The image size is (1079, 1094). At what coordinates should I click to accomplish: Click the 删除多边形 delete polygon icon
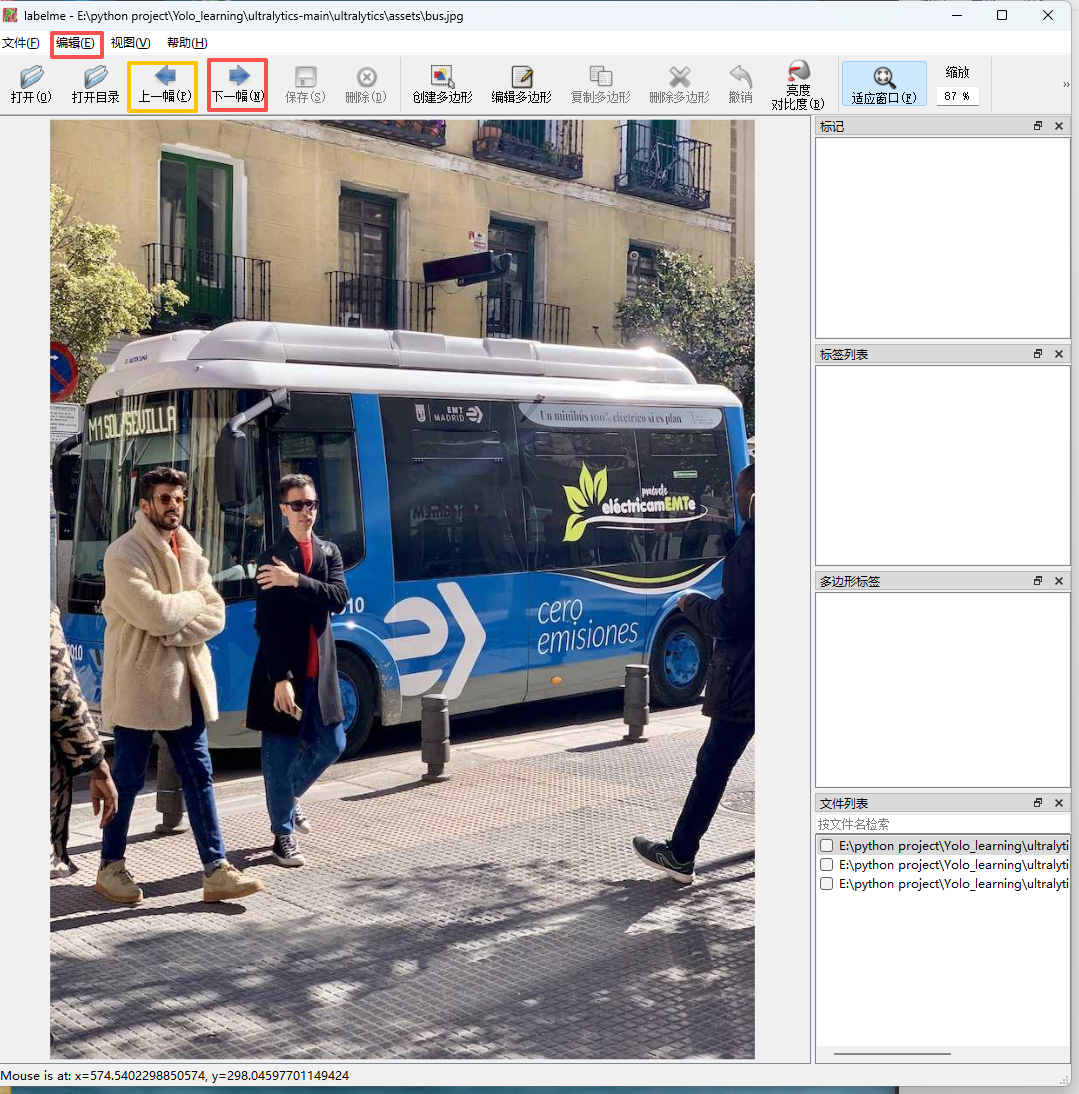[x=679, y=84]
